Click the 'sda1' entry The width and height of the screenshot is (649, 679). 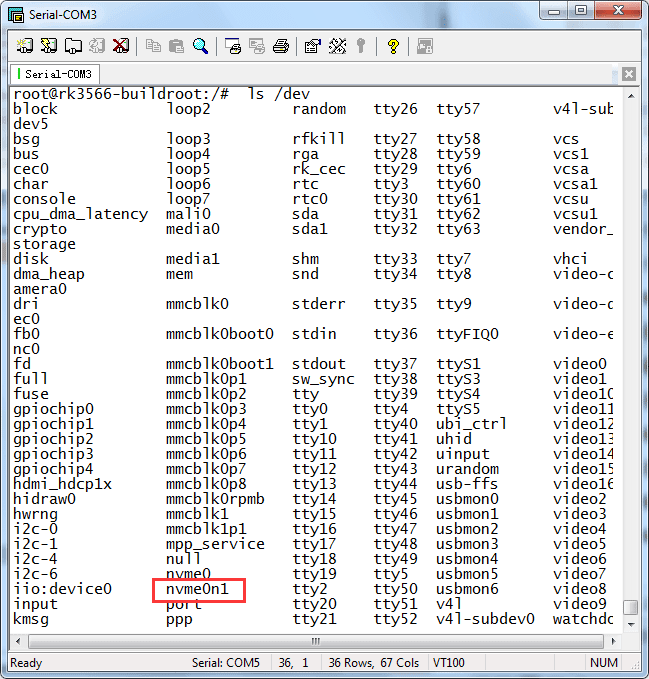tap(310, 229)
